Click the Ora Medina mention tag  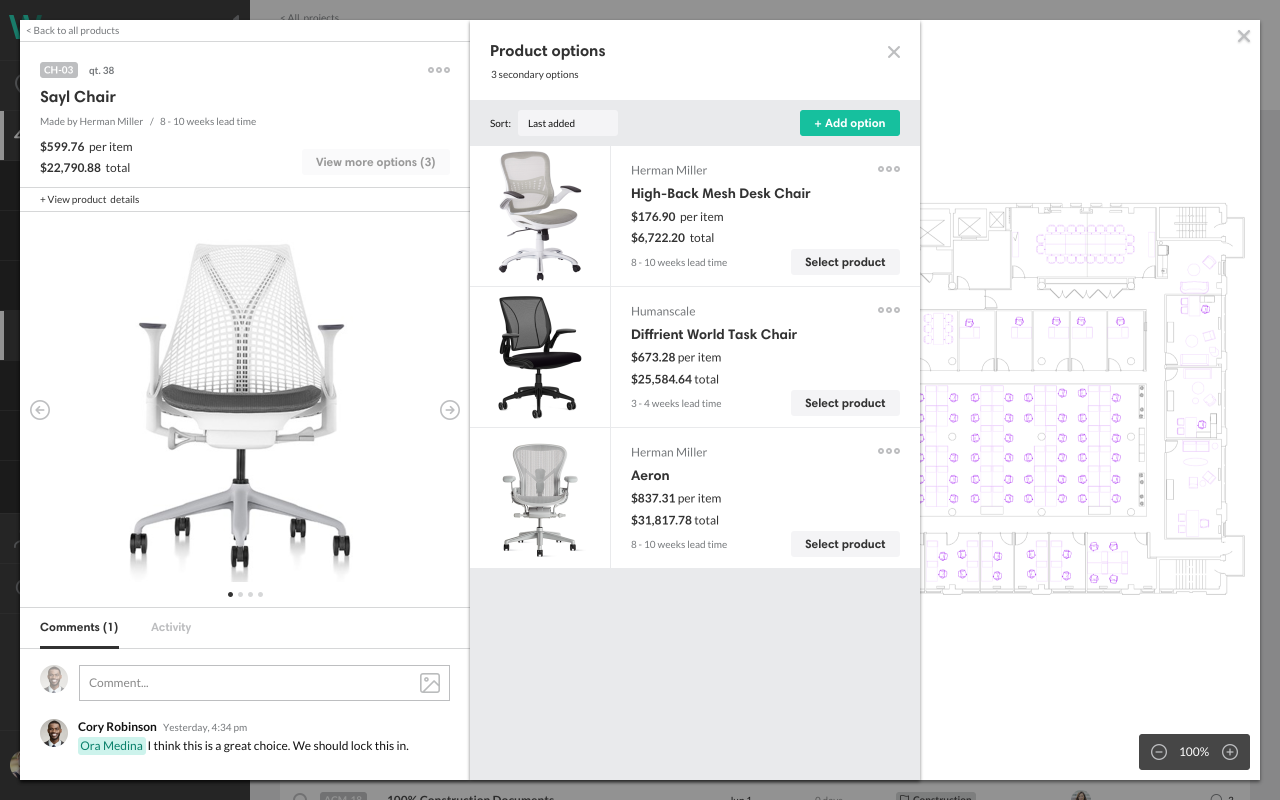pos(112,746)
